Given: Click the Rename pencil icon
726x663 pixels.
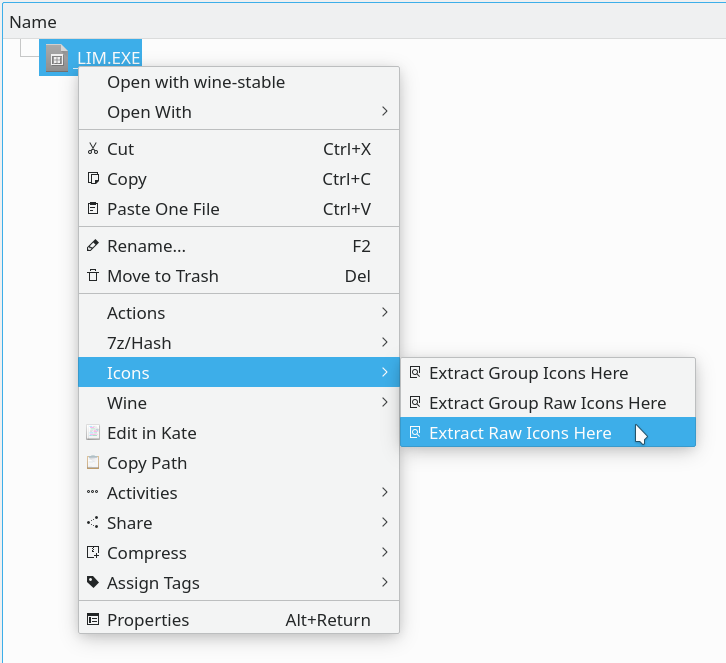Looking at the screenshot, I should [x=93, y=245].
